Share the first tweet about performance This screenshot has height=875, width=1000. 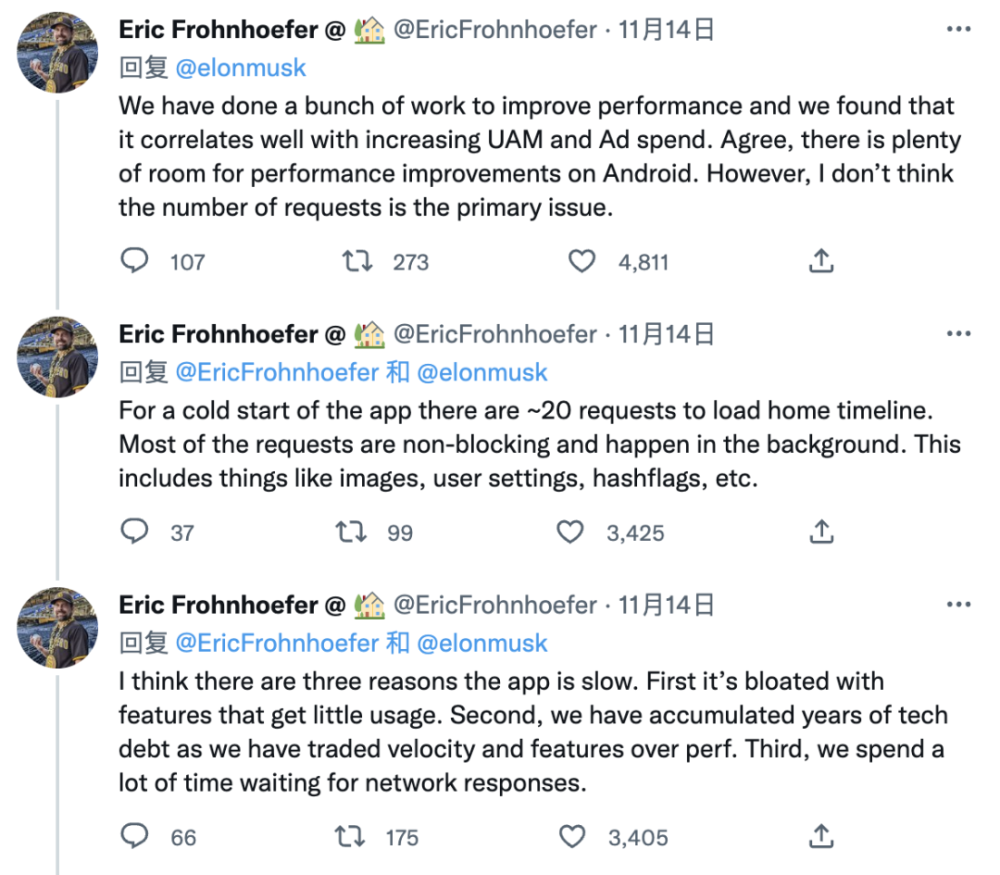click(x=821, y=261)
